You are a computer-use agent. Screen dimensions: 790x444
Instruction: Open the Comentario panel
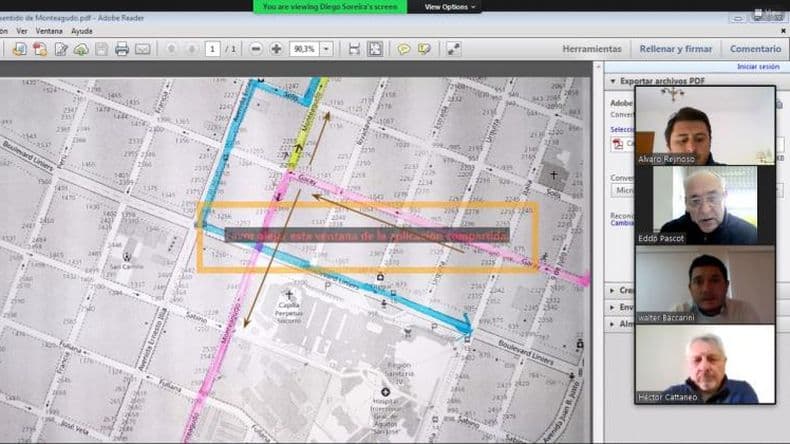coord(755,49)
